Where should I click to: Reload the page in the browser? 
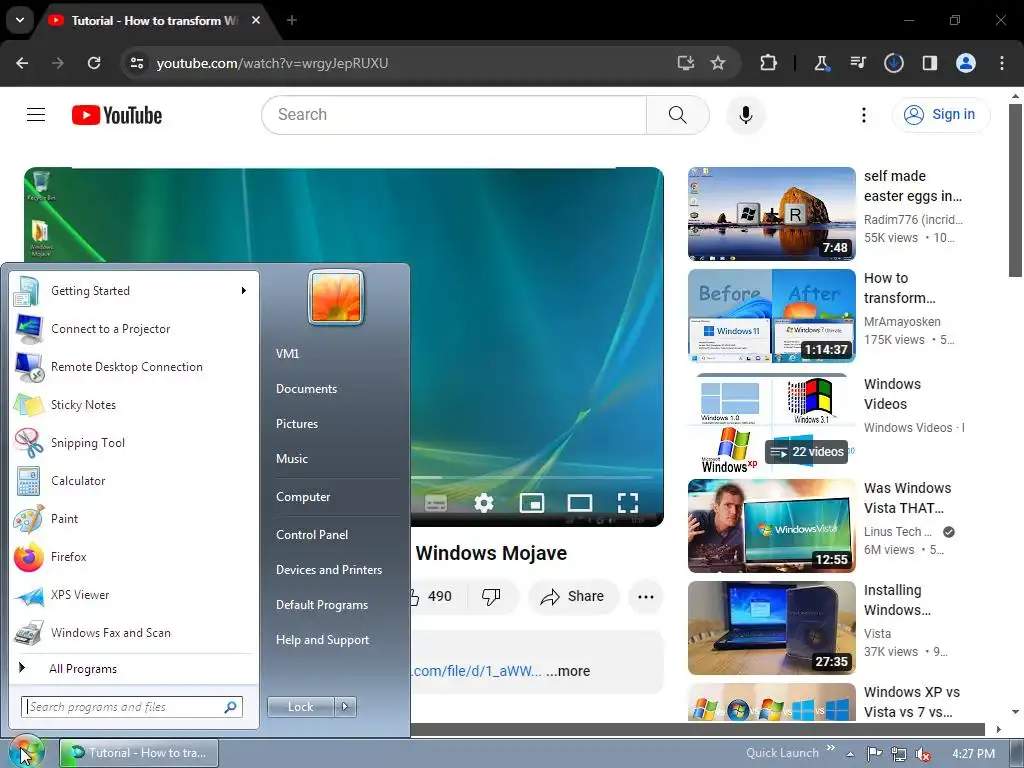(94, 63)
